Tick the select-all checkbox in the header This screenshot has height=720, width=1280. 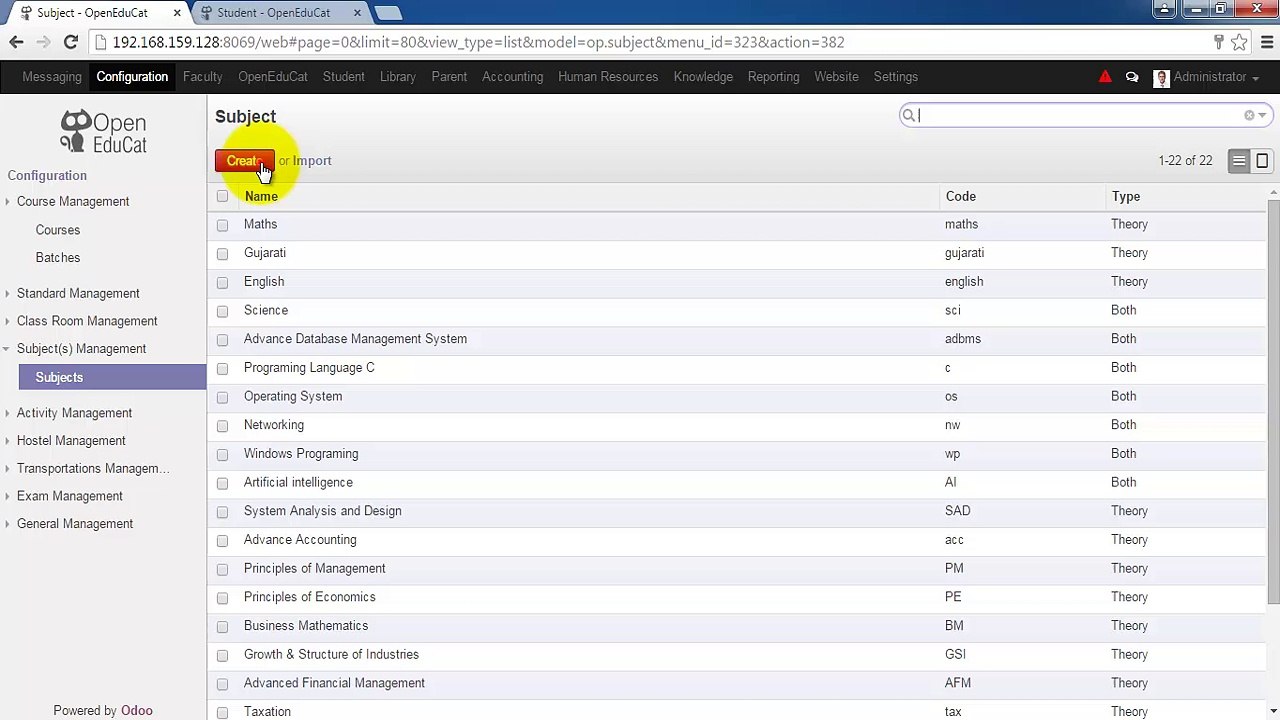pyautogui.click(x=222, y=197)
